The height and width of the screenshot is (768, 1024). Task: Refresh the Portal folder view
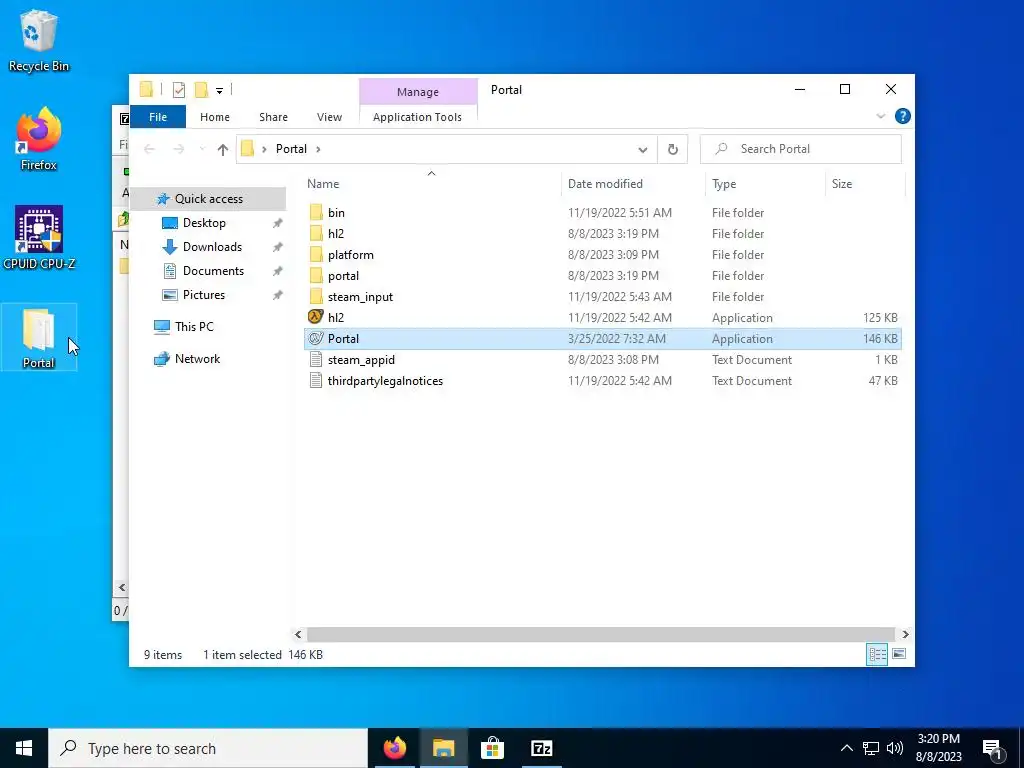tap(673, 149)
